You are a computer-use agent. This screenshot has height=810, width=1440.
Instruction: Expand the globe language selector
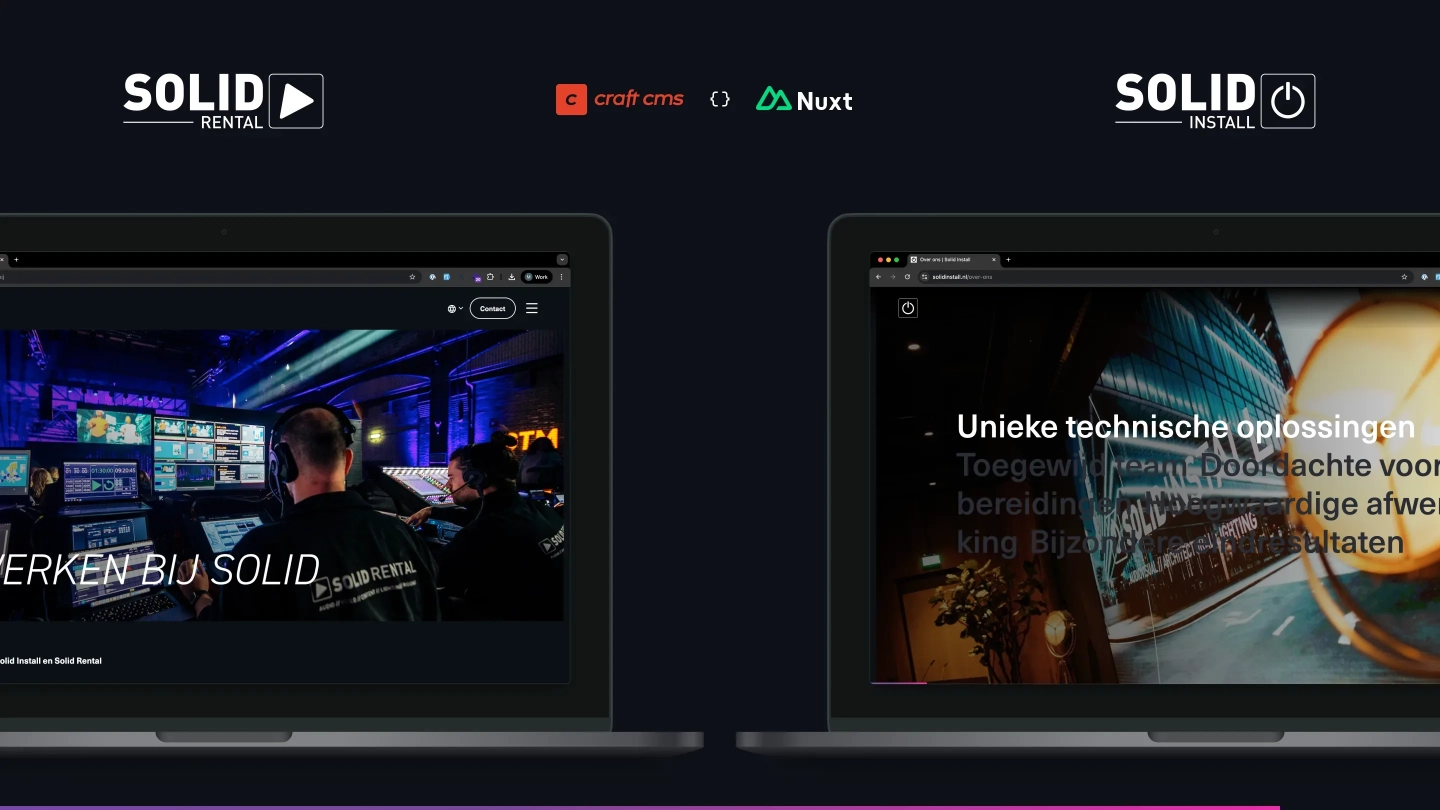(x=455, y=308)
